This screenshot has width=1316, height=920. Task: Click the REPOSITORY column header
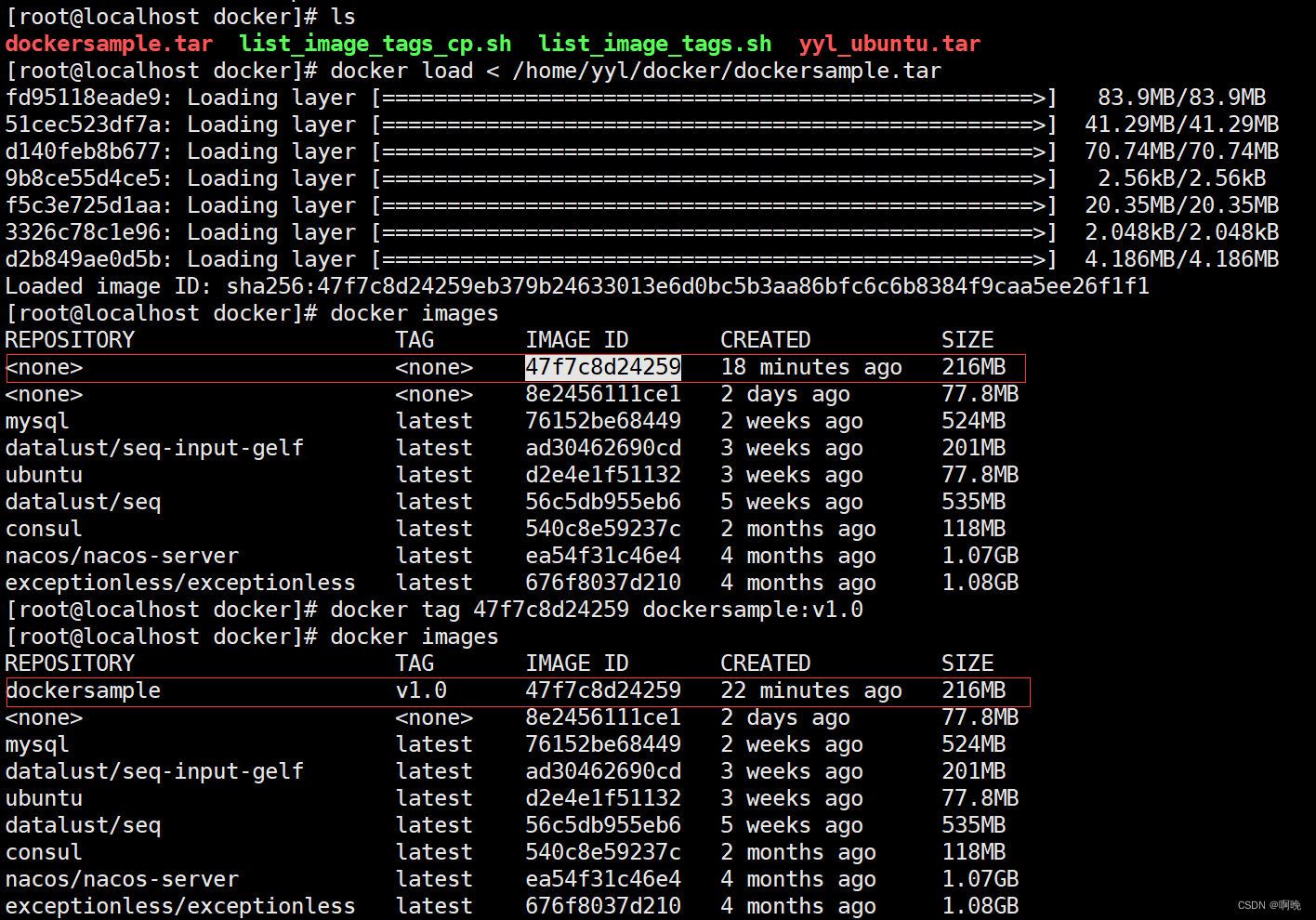click(69, 339)
